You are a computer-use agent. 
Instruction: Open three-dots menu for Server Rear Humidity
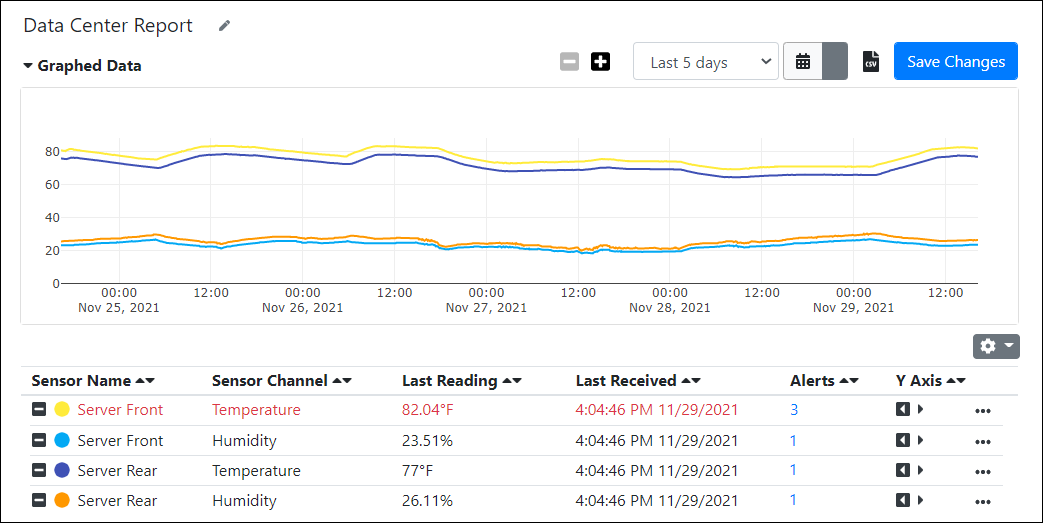coord(982,501)
